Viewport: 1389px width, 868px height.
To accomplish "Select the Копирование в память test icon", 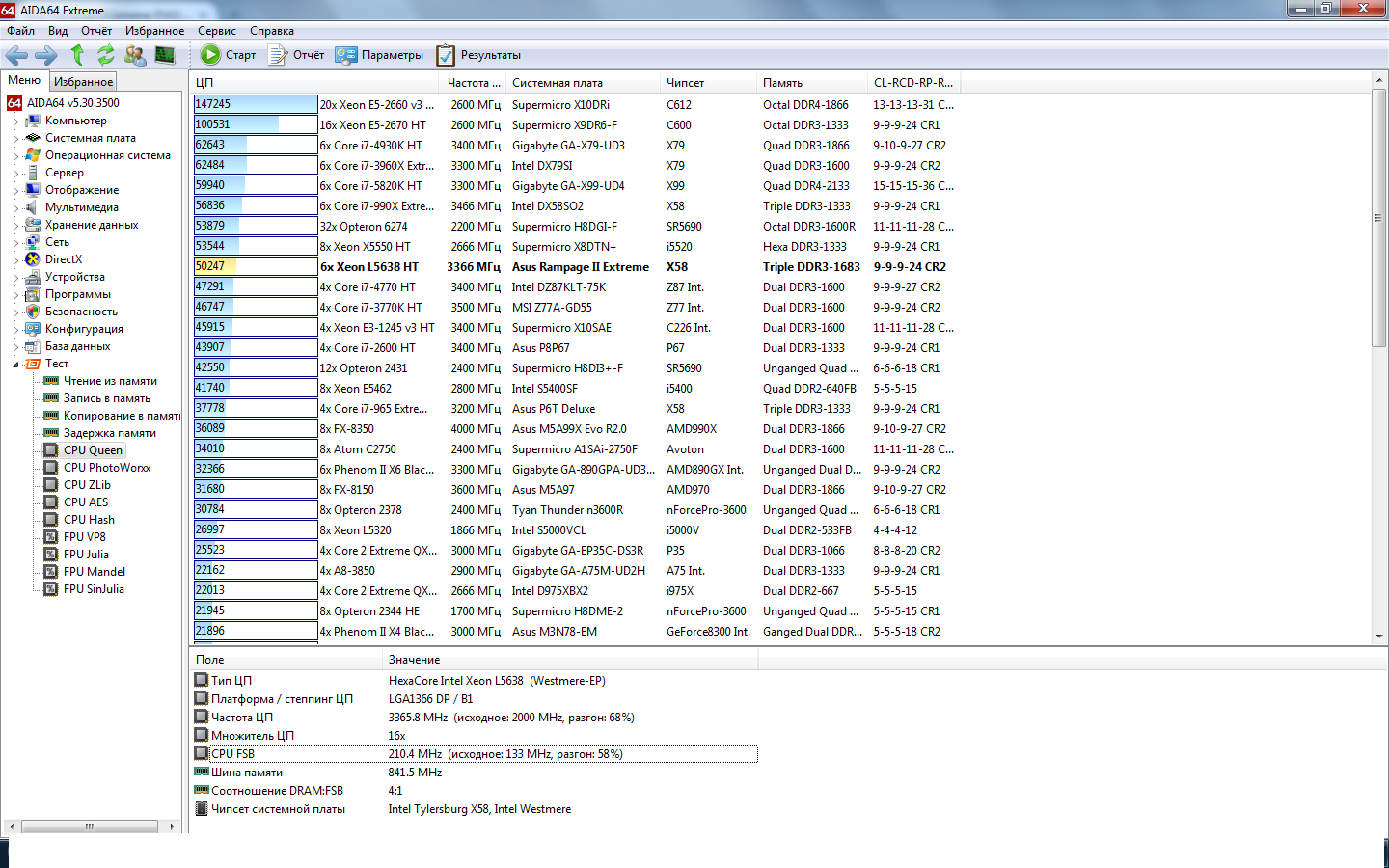I will coord(51,416).
